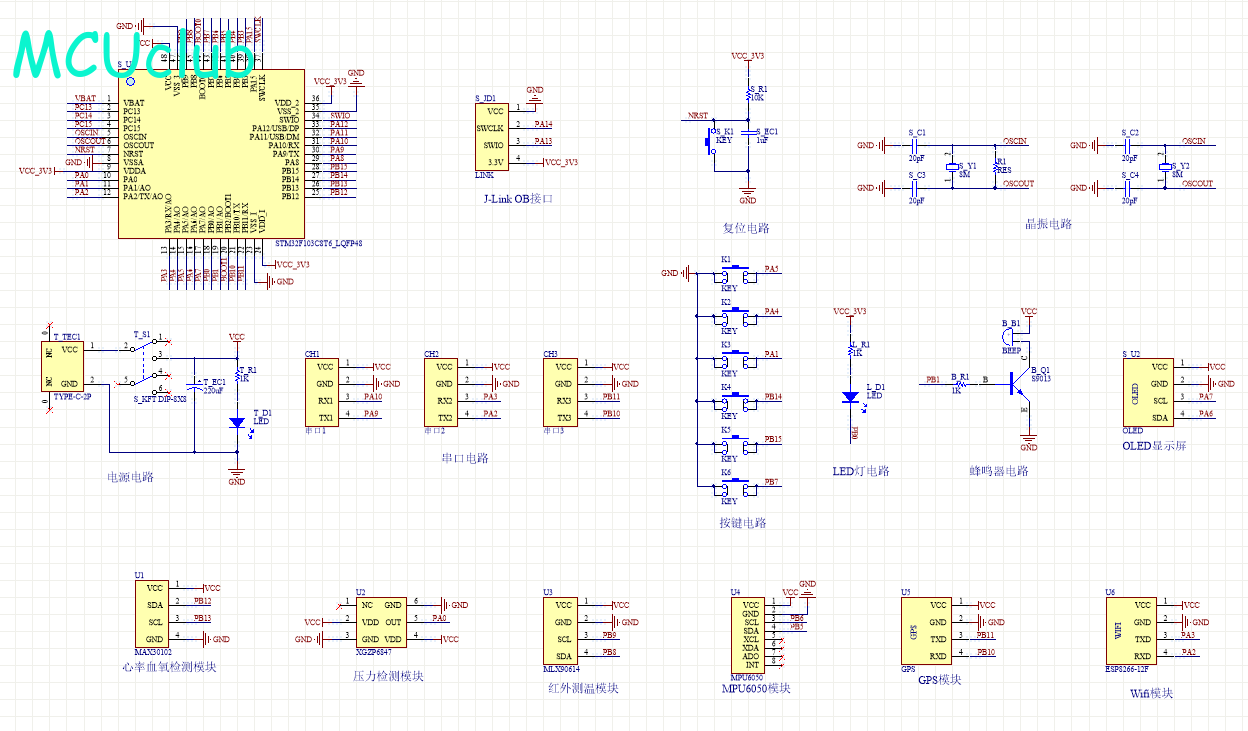
Task: Click the L_D1 LED symbol
Action: pyautogui.click(x=851, y=397)
